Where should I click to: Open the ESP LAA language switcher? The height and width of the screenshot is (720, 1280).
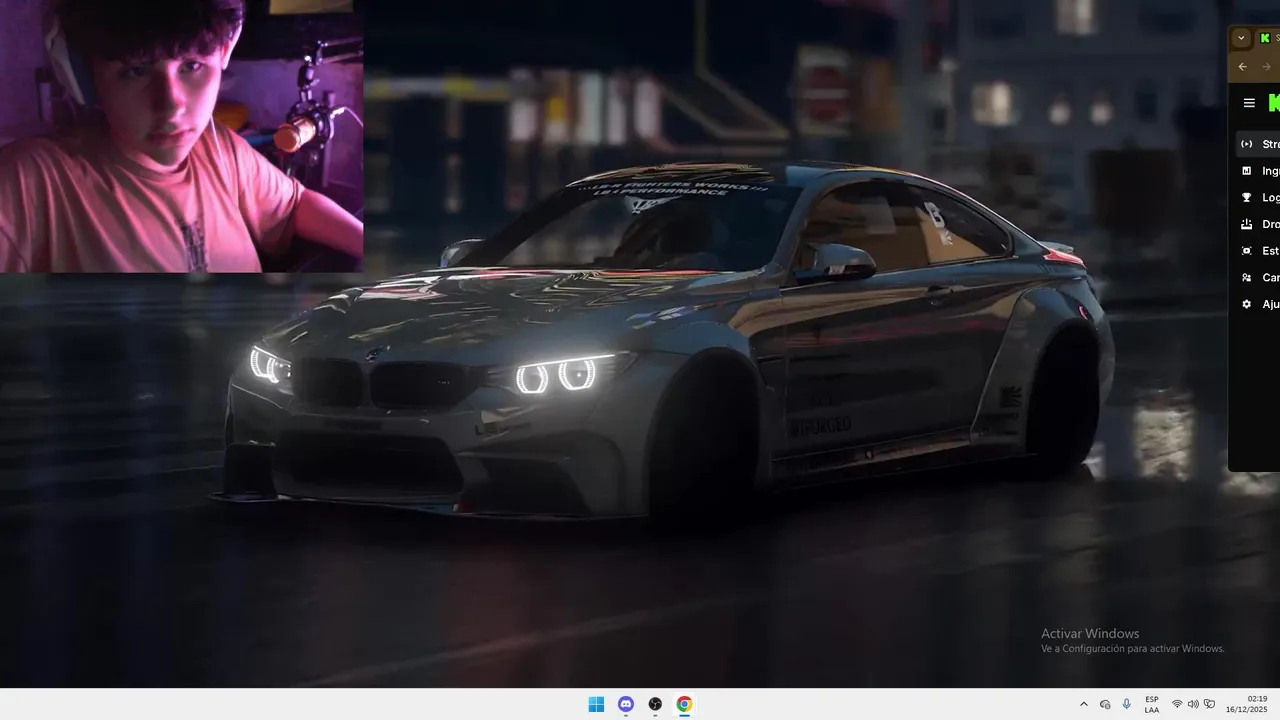(x=1152, y=704)
